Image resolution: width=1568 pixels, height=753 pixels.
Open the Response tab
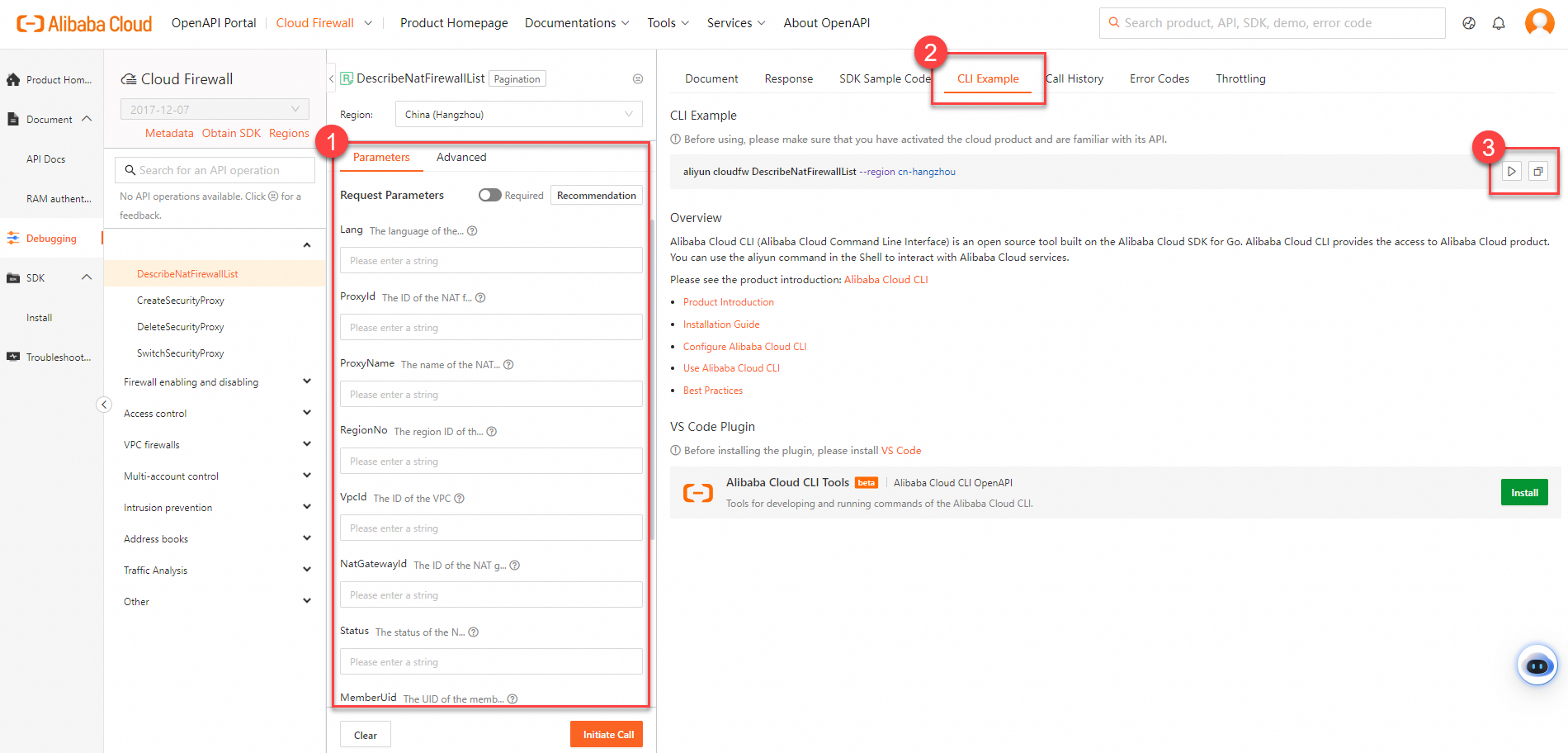789,78
